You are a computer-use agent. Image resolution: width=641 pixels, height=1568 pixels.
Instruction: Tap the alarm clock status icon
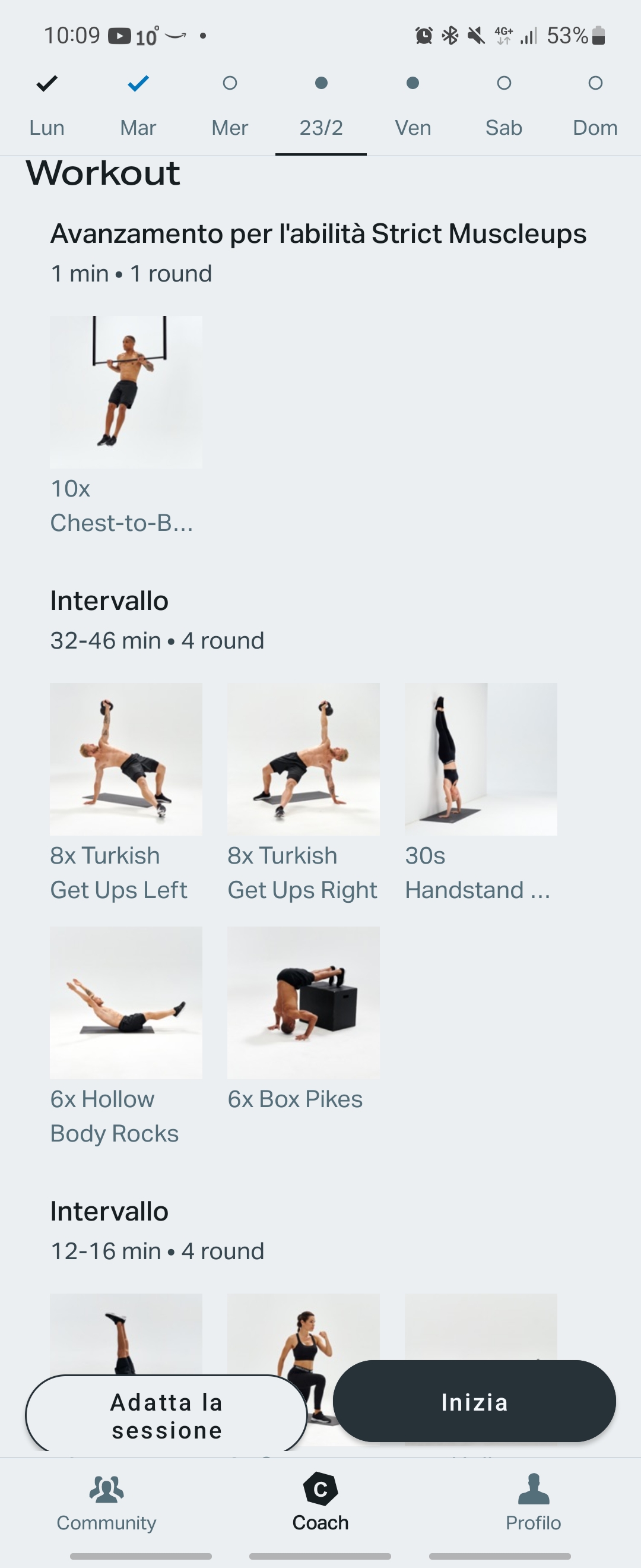coord(424,36)
